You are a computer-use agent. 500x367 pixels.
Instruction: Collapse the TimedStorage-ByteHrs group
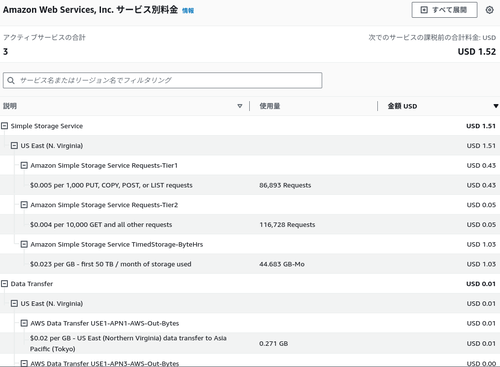[x=24, y=244]
